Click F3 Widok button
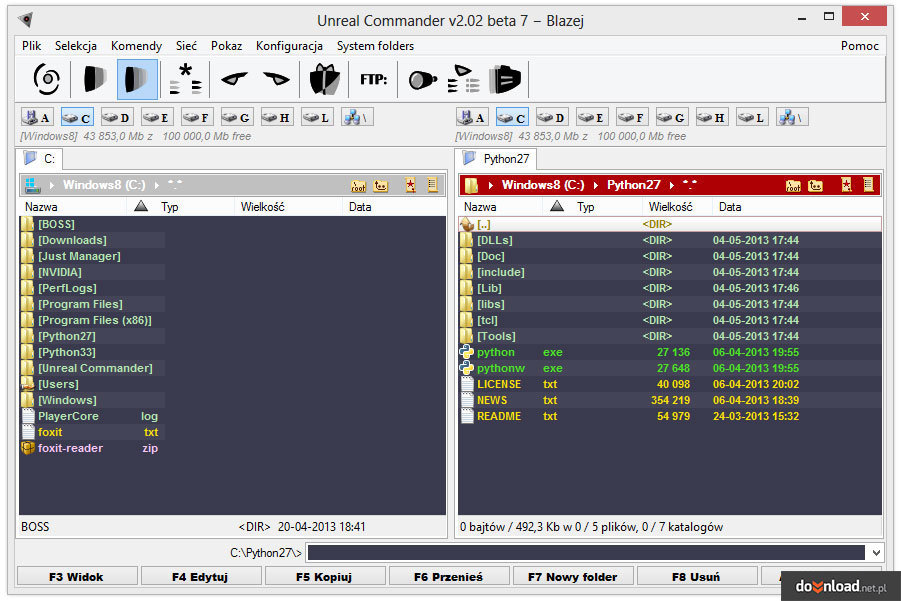Viewport: 901px width, 601px height. tap(77, 576)
